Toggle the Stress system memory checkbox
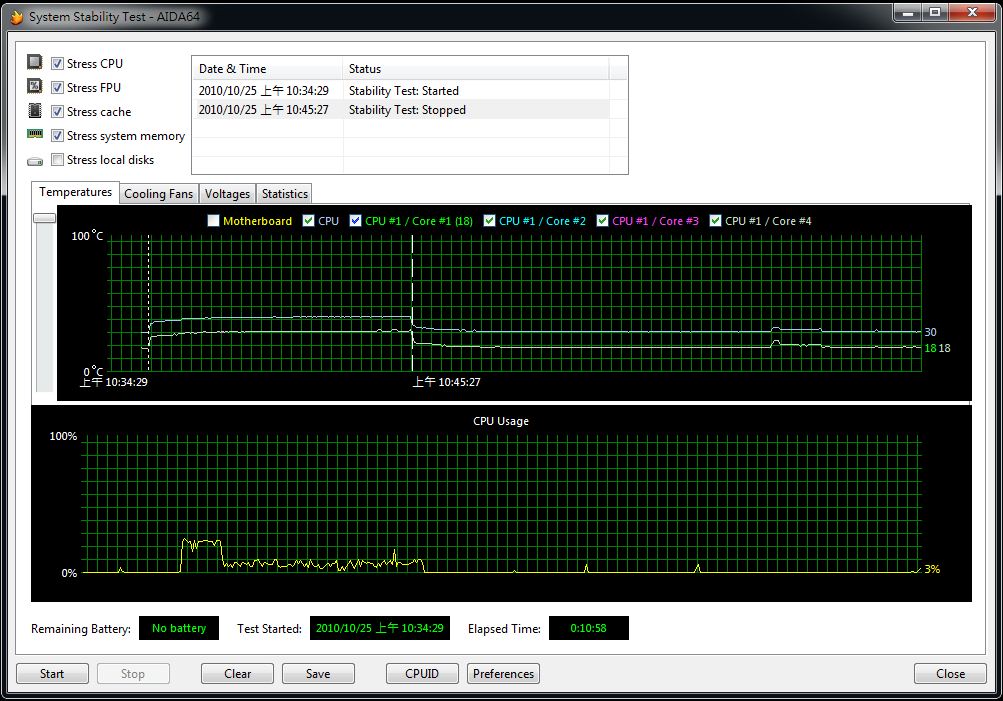This screenshot has width=1003, height=701. 58,136
